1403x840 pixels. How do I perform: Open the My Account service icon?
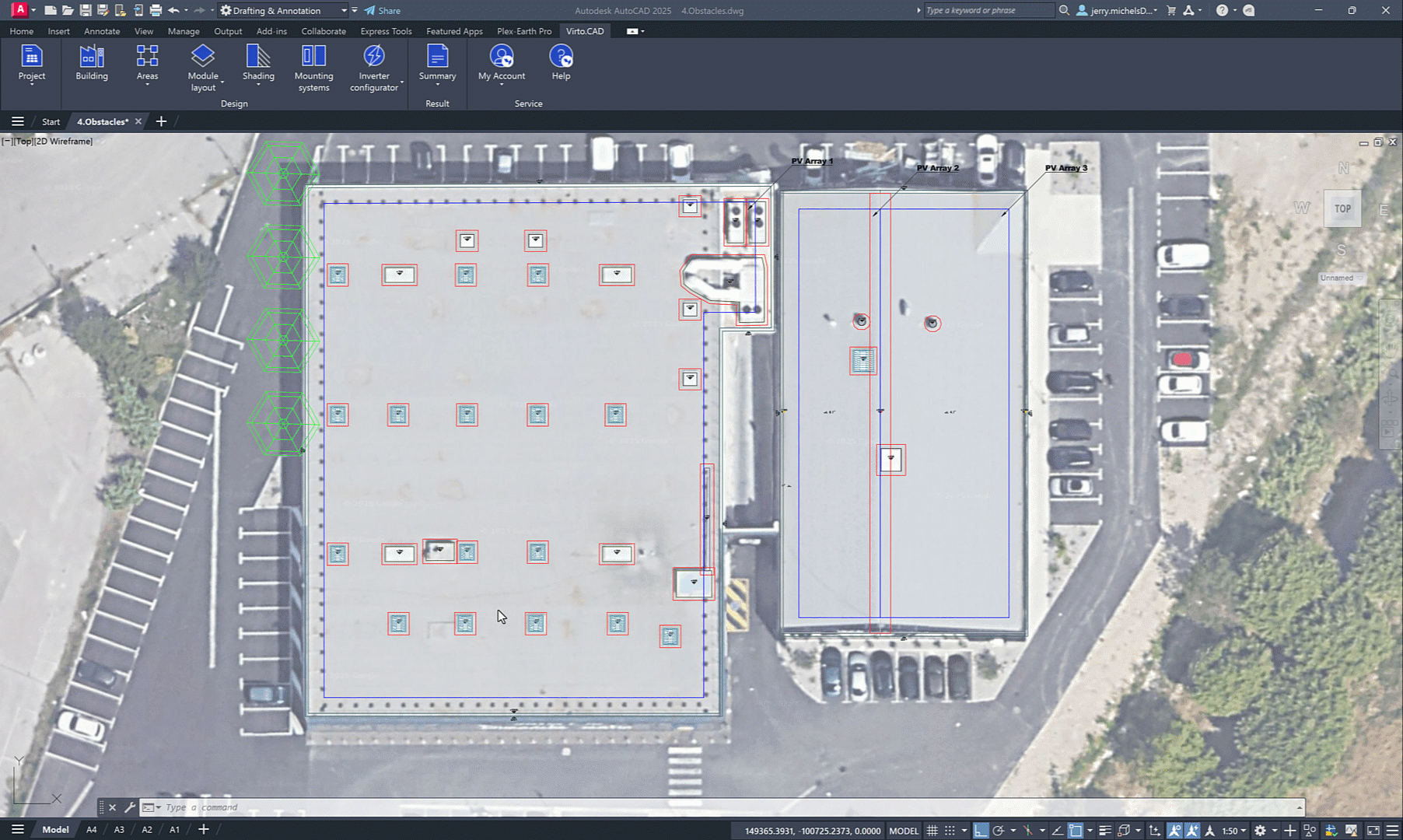pos(502,65)
